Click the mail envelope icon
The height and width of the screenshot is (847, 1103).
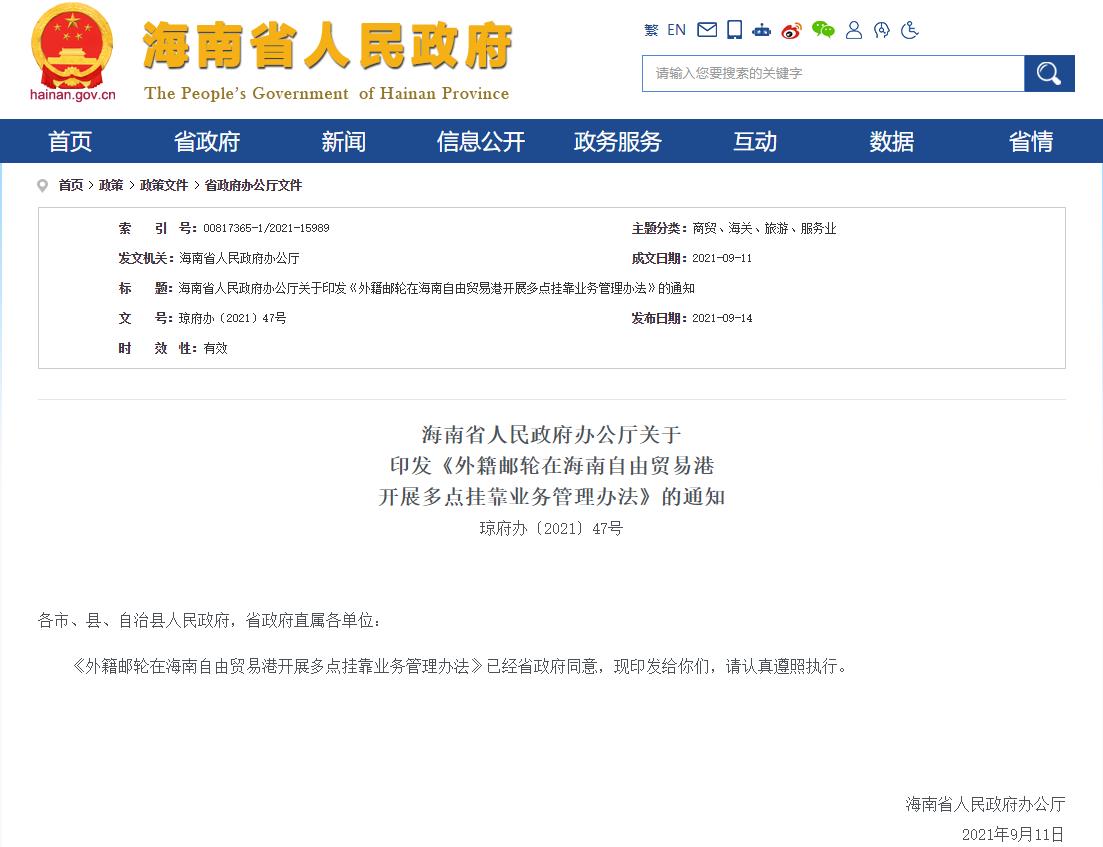click(x=707, y=30)
